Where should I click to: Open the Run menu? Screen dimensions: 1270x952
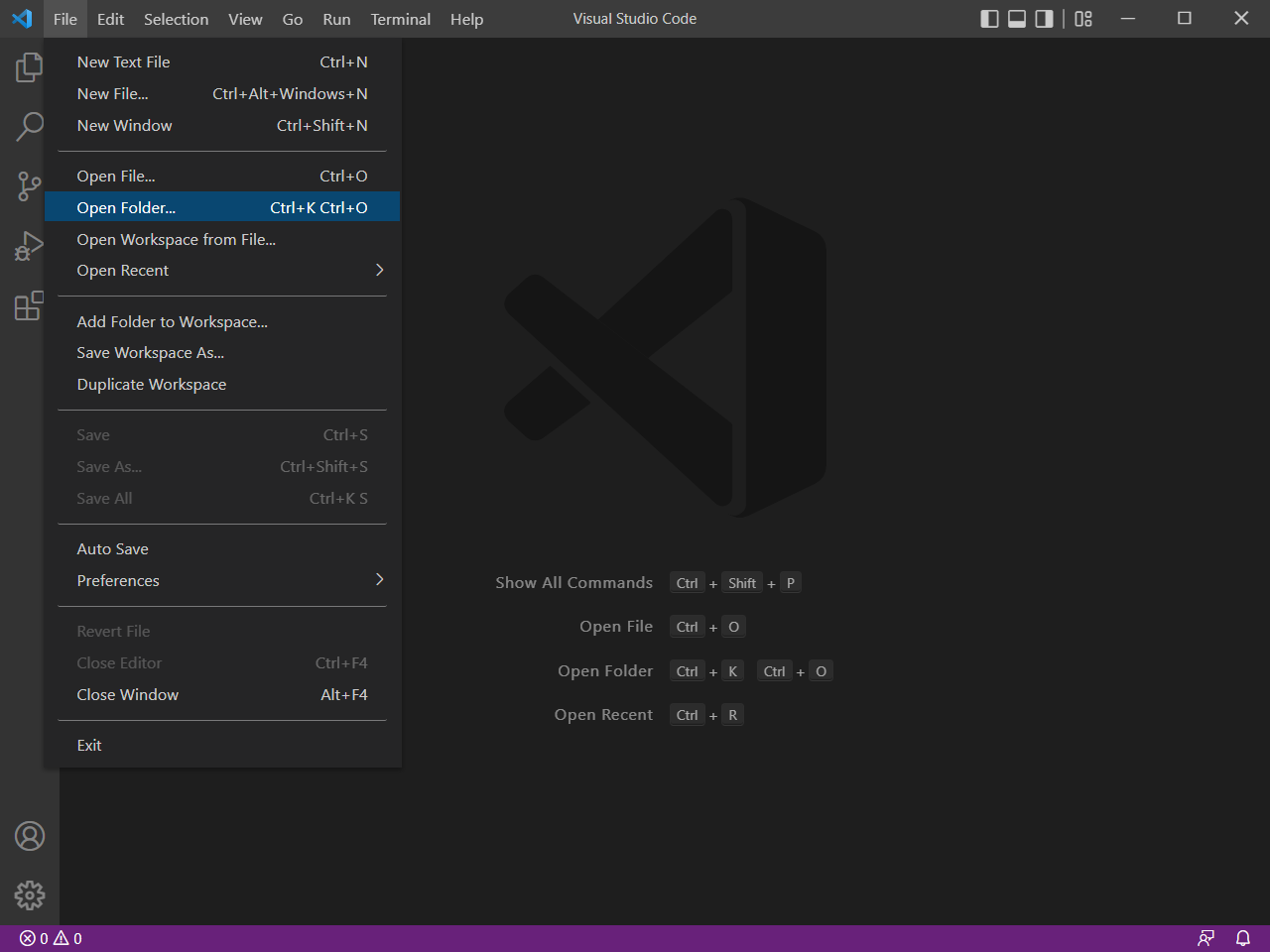[x=336, y=19]
